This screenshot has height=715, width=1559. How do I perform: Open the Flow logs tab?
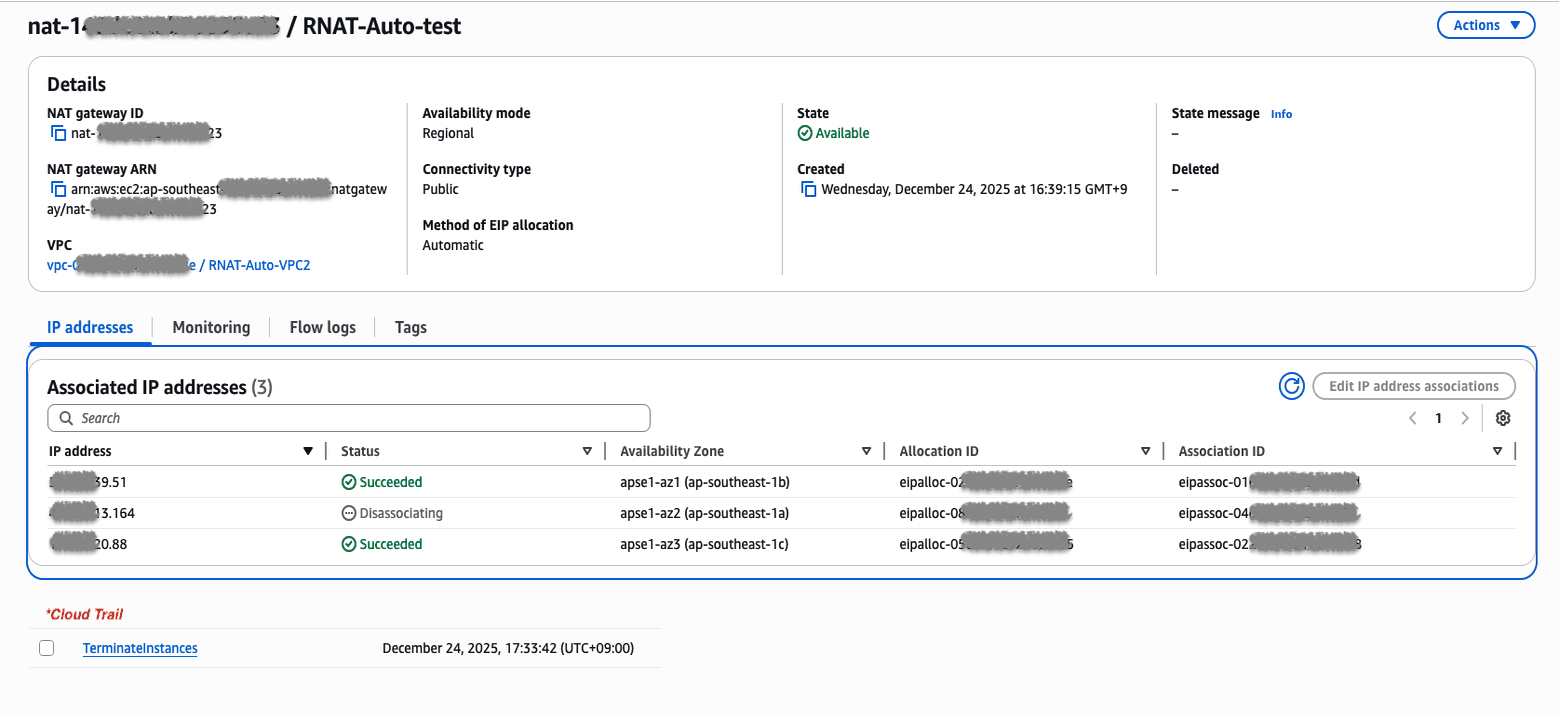coord(322,327)
